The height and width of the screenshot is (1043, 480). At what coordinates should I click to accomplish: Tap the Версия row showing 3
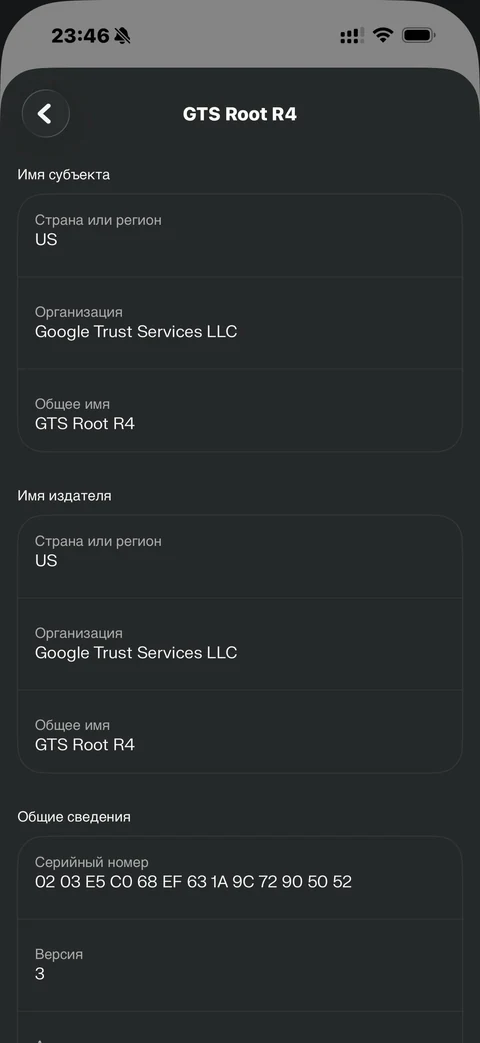239,966
